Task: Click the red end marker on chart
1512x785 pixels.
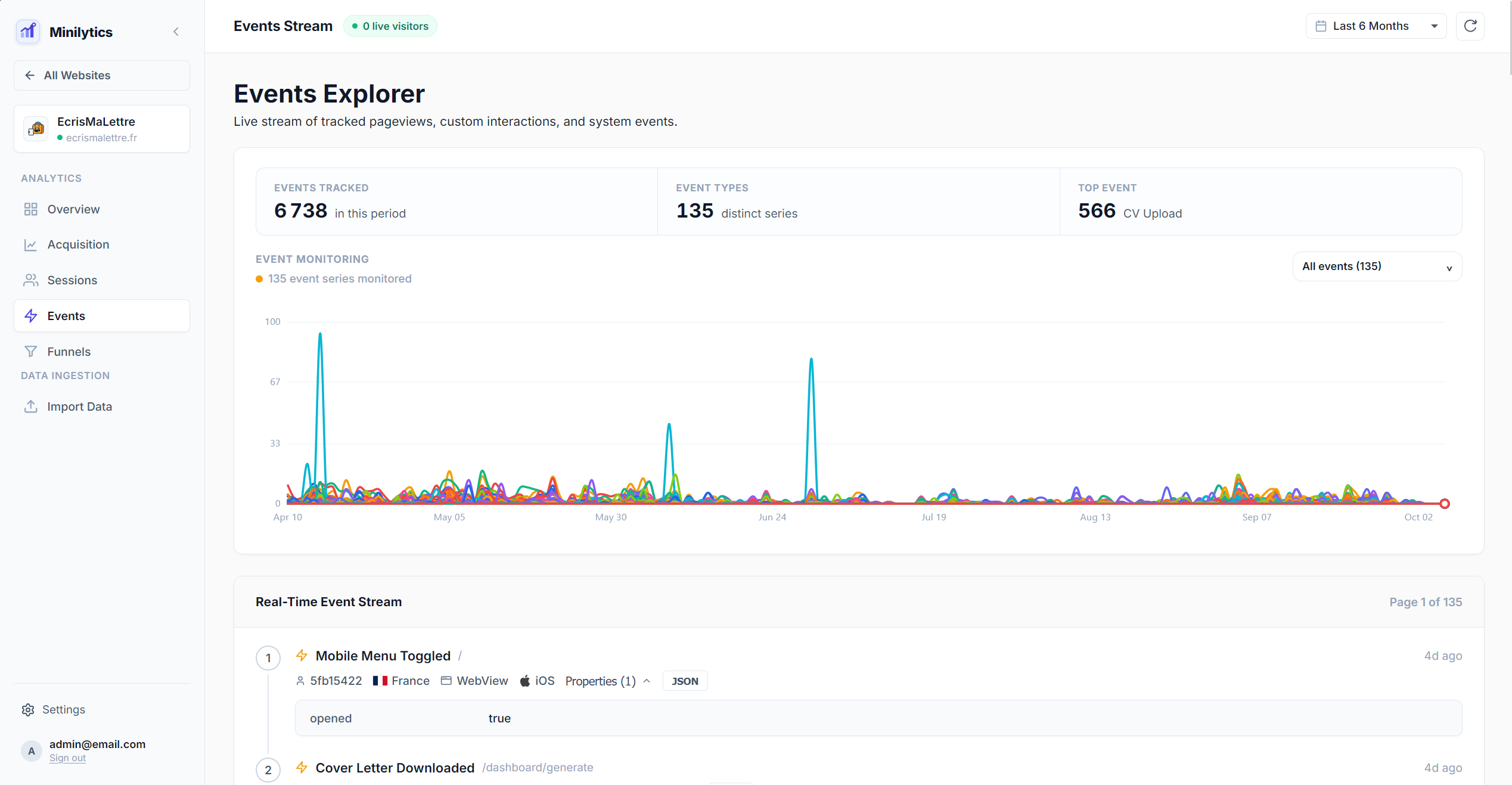Action: pyautogui.click(x=1445, y=504)
